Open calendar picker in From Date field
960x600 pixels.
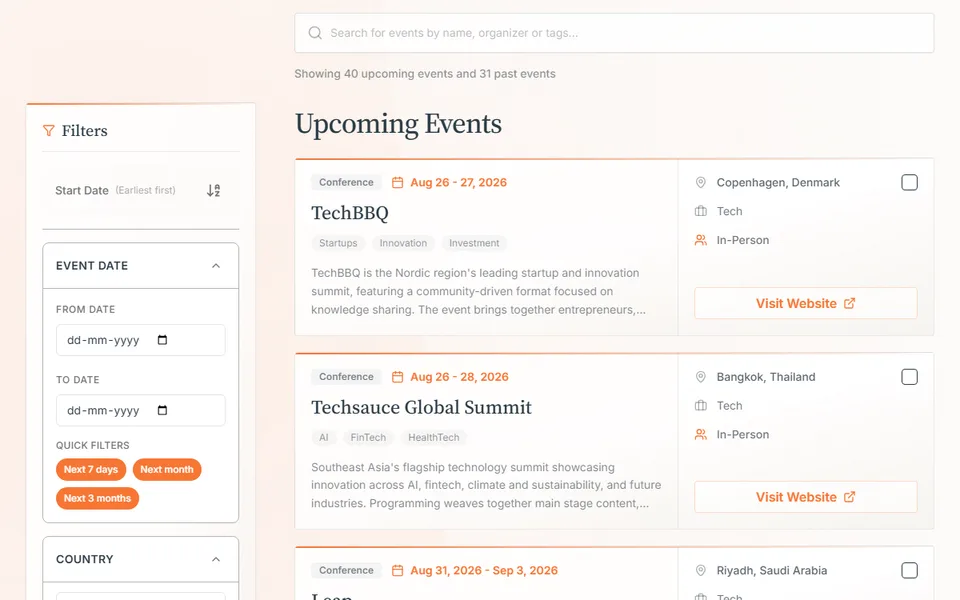162,340
